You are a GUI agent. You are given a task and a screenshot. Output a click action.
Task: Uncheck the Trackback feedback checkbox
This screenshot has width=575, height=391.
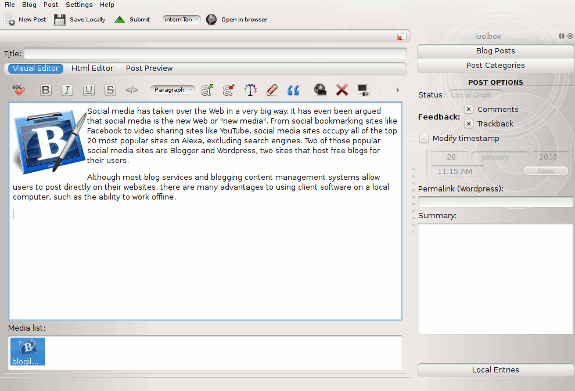click(x=468, y=124)
